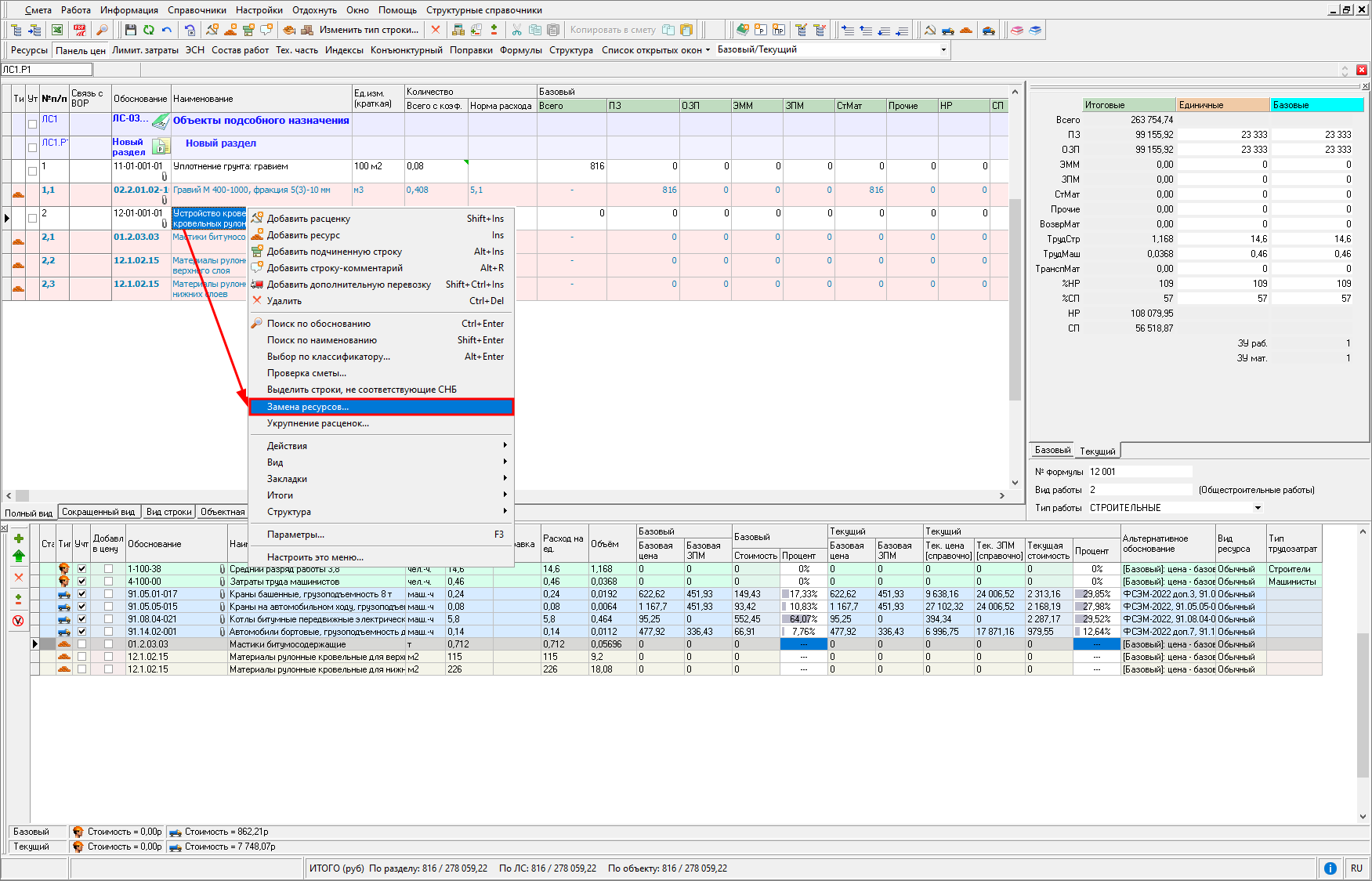
Task: Click the red circle V icon in resources panel
Action: tap(19, 621)
